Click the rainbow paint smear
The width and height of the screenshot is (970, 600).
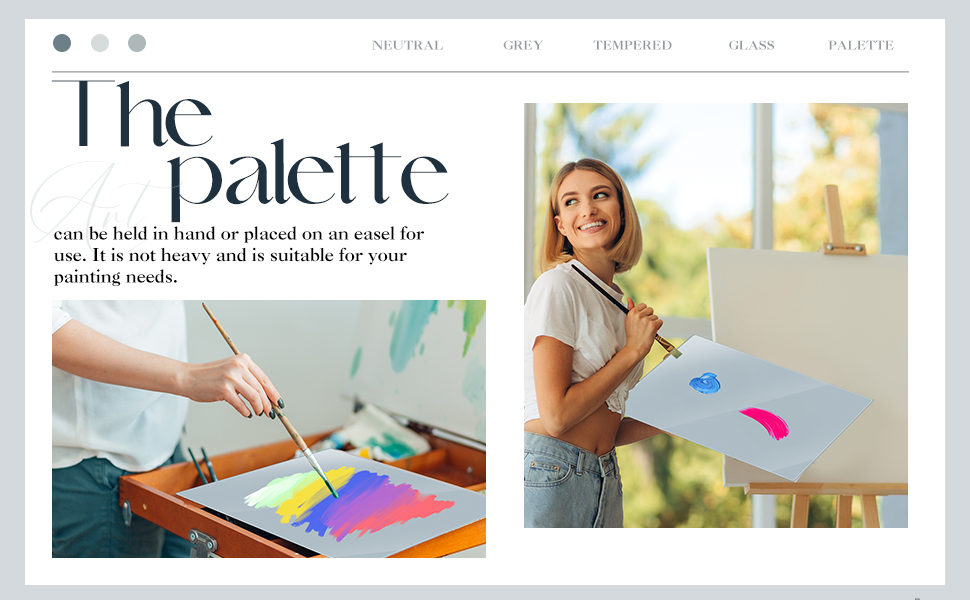[x=350, y=501]
